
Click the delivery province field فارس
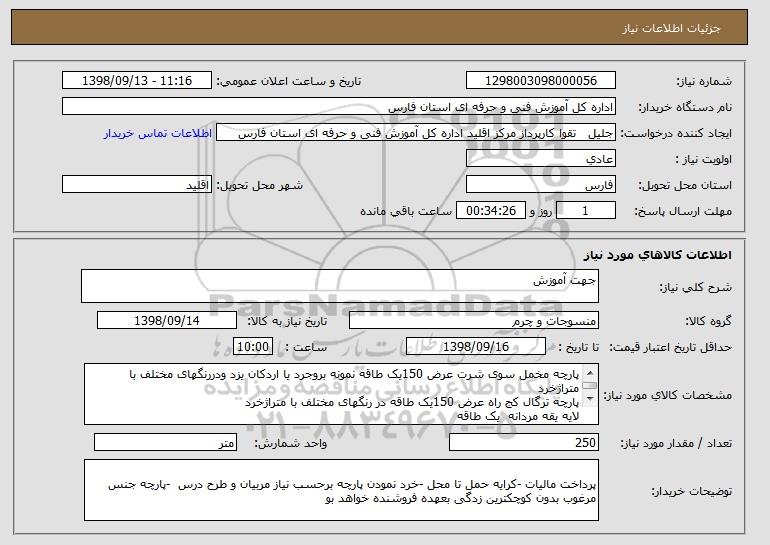click(541, 185)
